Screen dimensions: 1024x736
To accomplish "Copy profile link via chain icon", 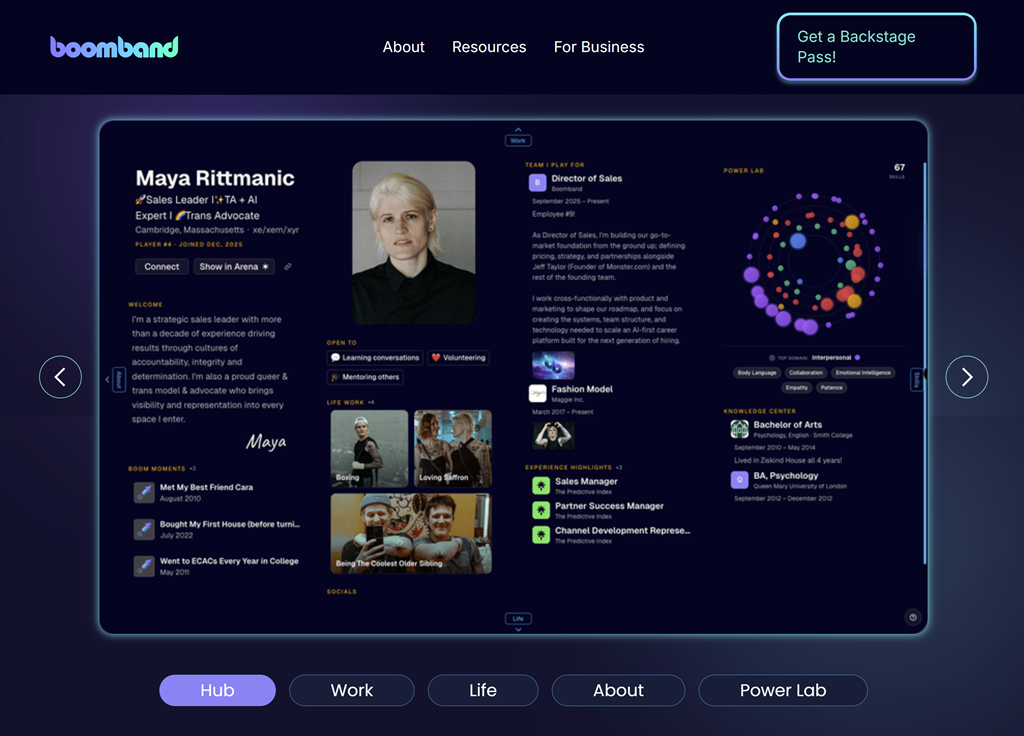I will pos(288,267).
